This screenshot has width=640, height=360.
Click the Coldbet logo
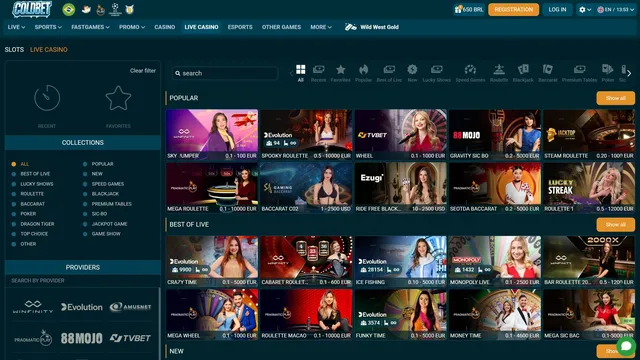coord(32,9)
